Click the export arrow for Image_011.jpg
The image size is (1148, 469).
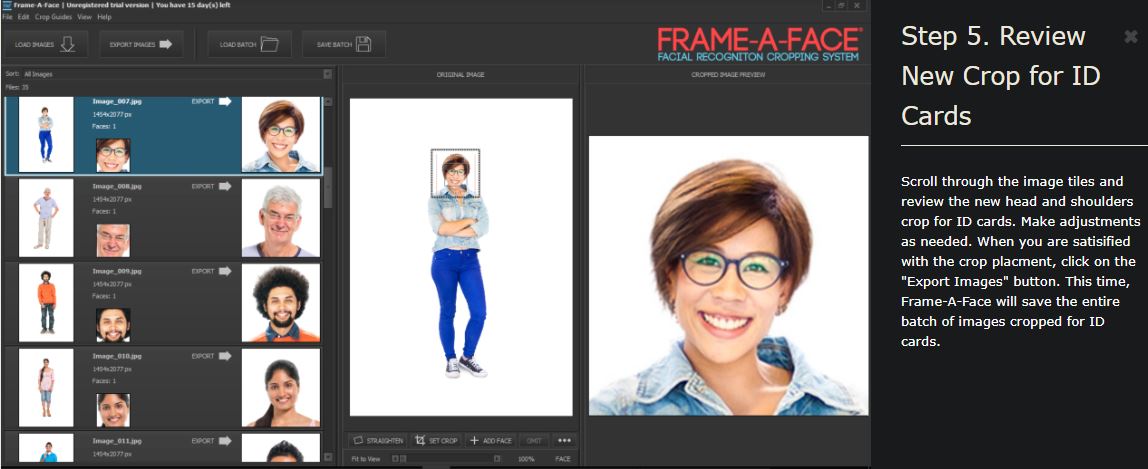pos(225,441)
